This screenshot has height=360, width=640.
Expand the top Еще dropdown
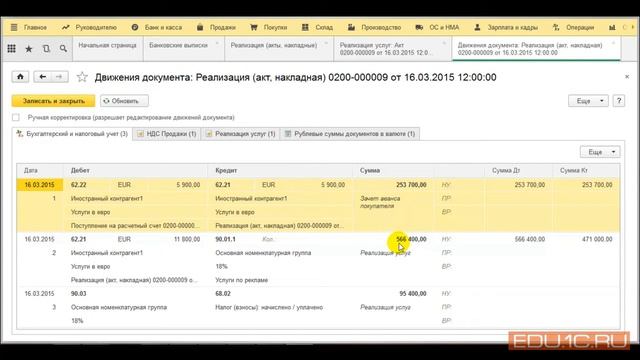[588, 101]
